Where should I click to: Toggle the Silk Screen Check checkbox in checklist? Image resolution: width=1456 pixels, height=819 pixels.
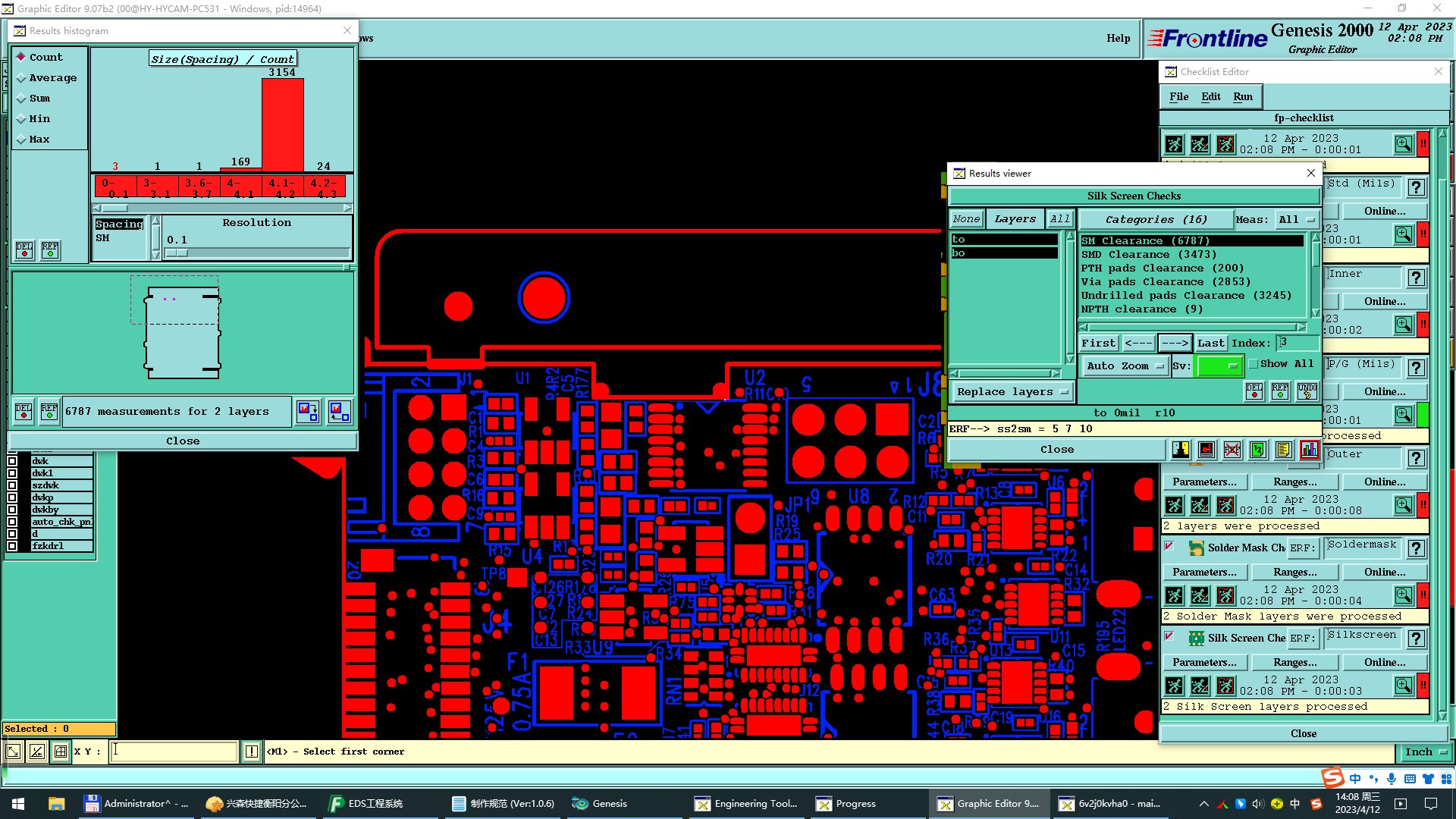pyautogui.click(x=1169, y=637)
